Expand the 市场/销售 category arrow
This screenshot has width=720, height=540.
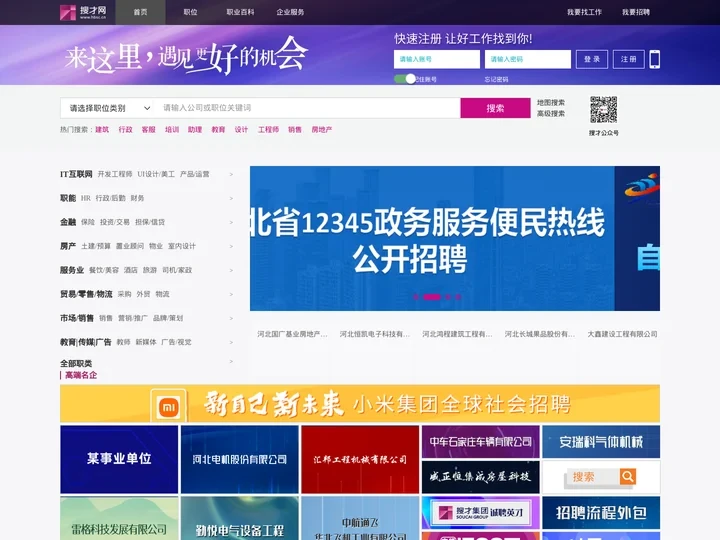coord(231,318)
